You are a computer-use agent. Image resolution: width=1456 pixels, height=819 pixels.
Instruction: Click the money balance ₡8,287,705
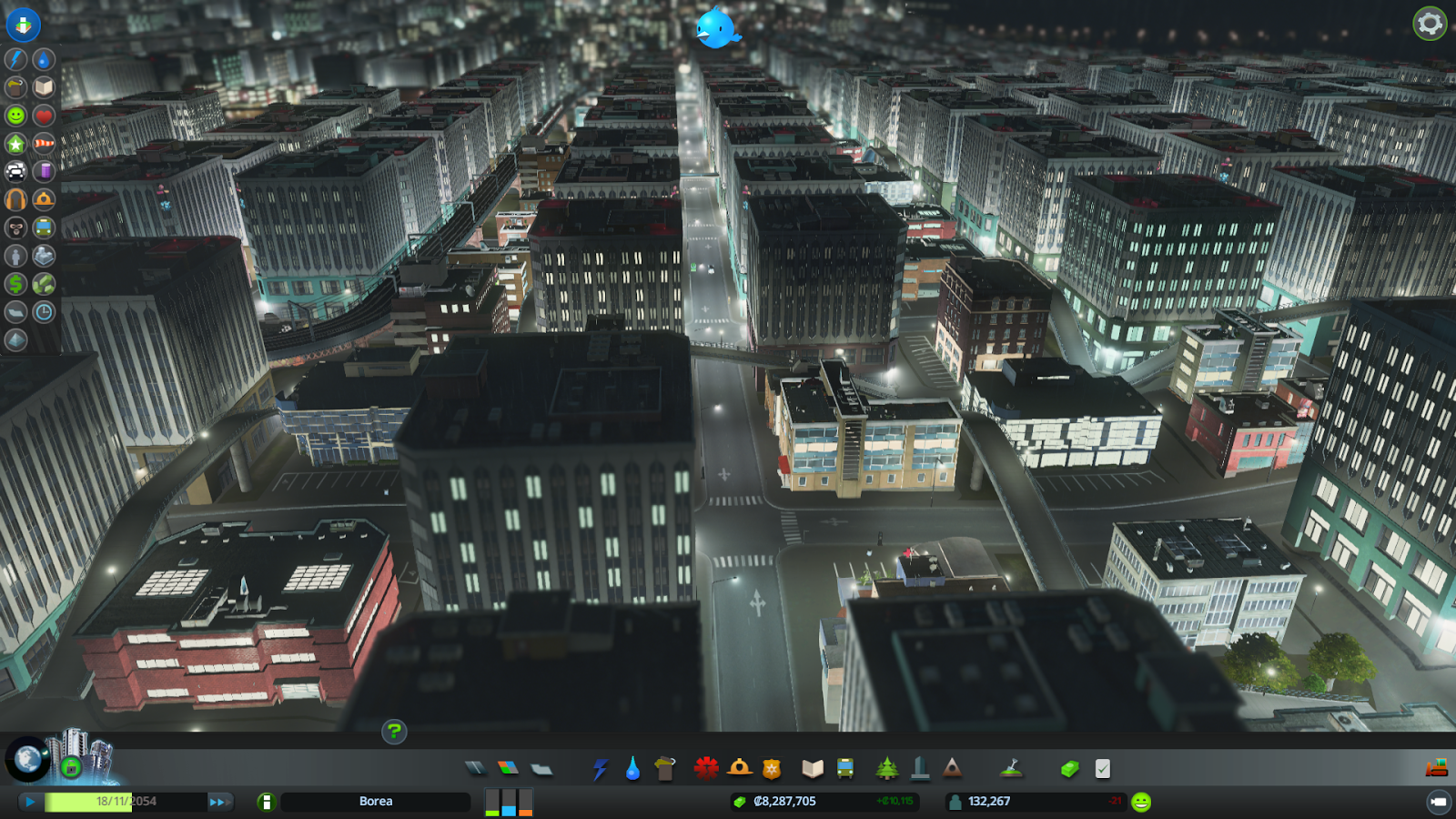click(785, 802)
